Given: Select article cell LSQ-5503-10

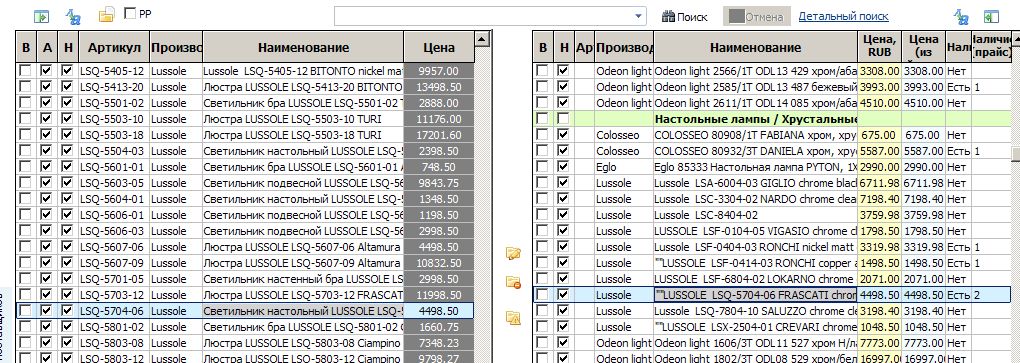Looking at the screenshot, I should (x=114, y=119).
